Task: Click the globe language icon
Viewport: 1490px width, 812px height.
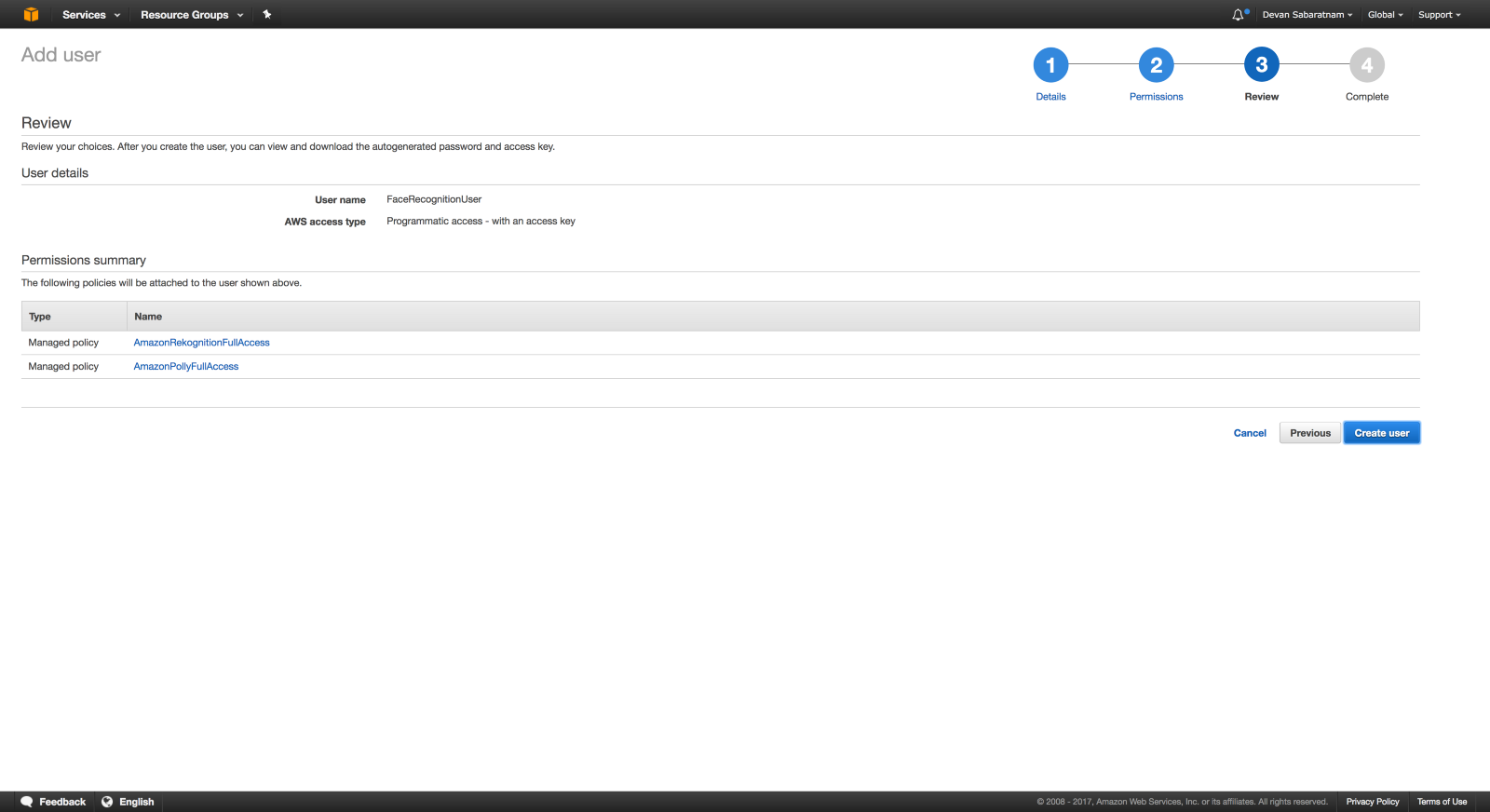Action: tap(107, 802)
